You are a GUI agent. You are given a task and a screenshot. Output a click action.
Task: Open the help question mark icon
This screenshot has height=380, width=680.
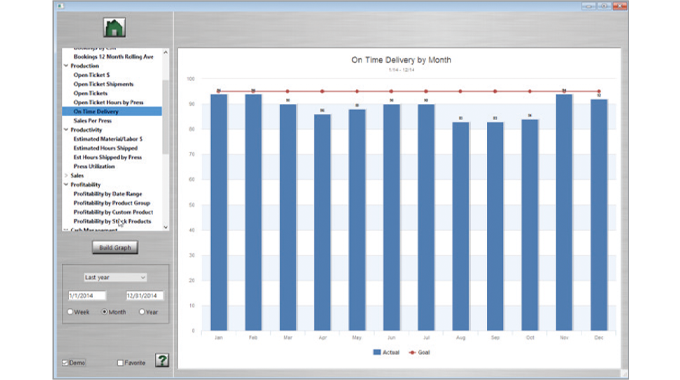[162, 360]
